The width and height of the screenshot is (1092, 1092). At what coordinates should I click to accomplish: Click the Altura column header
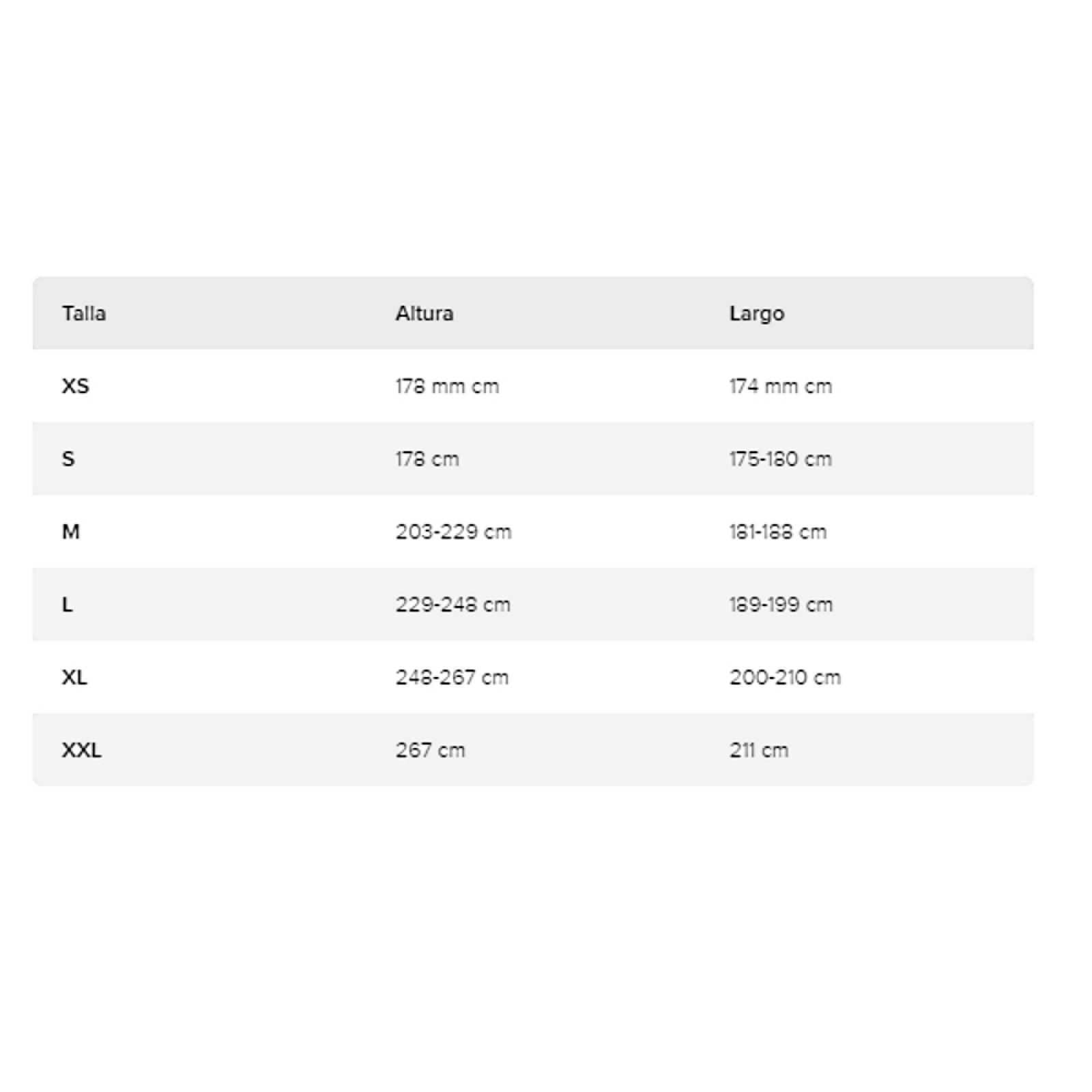(x=425, y=313)
